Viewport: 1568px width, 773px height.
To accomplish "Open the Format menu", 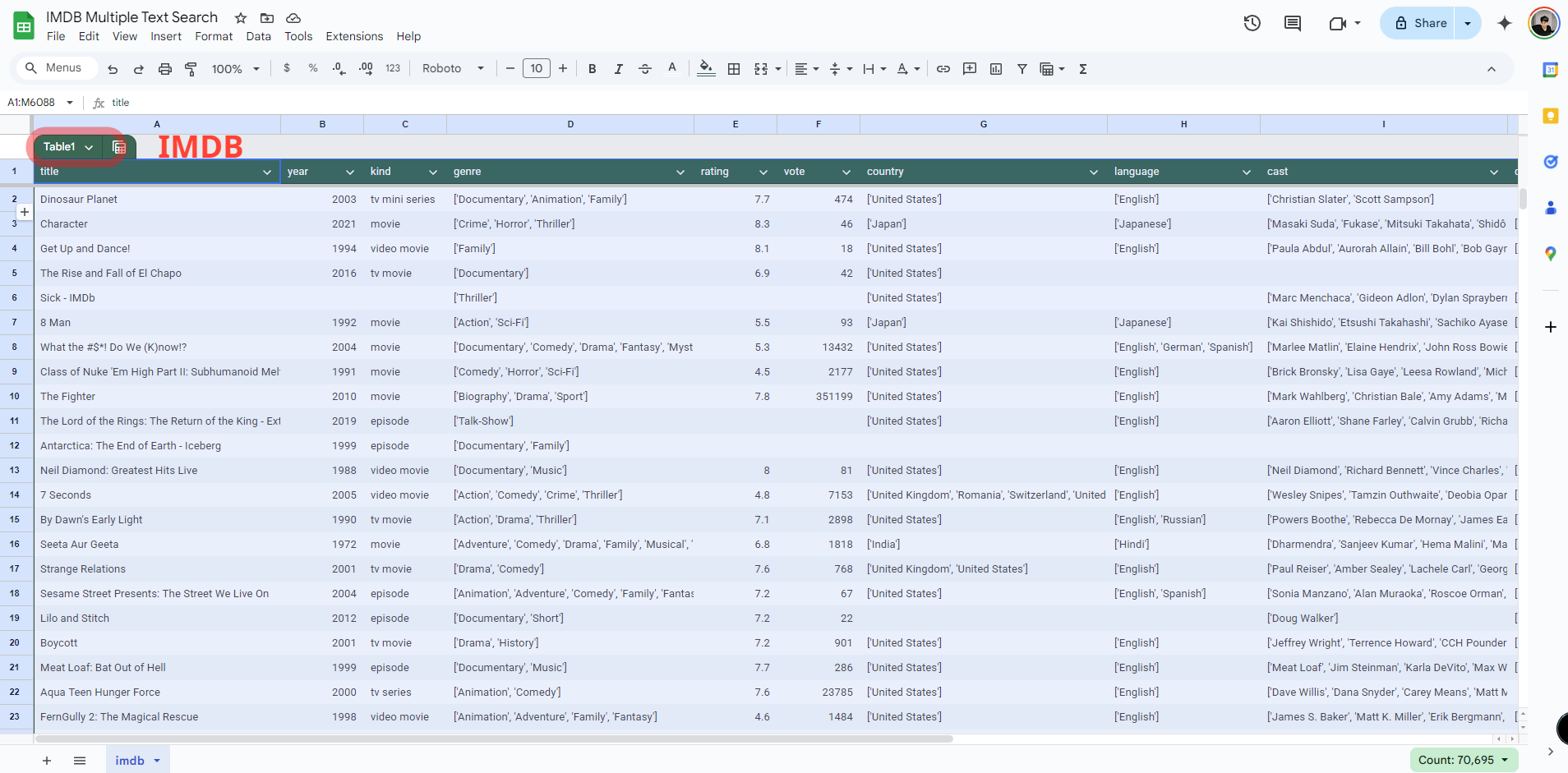I will pos(214,36).
